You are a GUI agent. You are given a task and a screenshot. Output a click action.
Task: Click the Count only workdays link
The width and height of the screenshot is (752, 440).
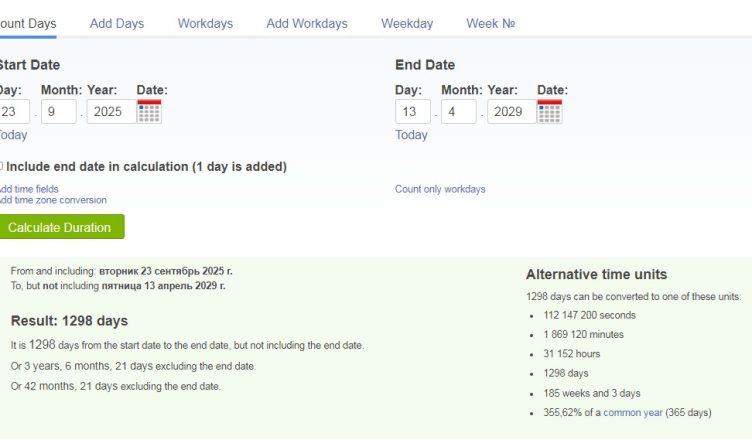tap(440, 189)
